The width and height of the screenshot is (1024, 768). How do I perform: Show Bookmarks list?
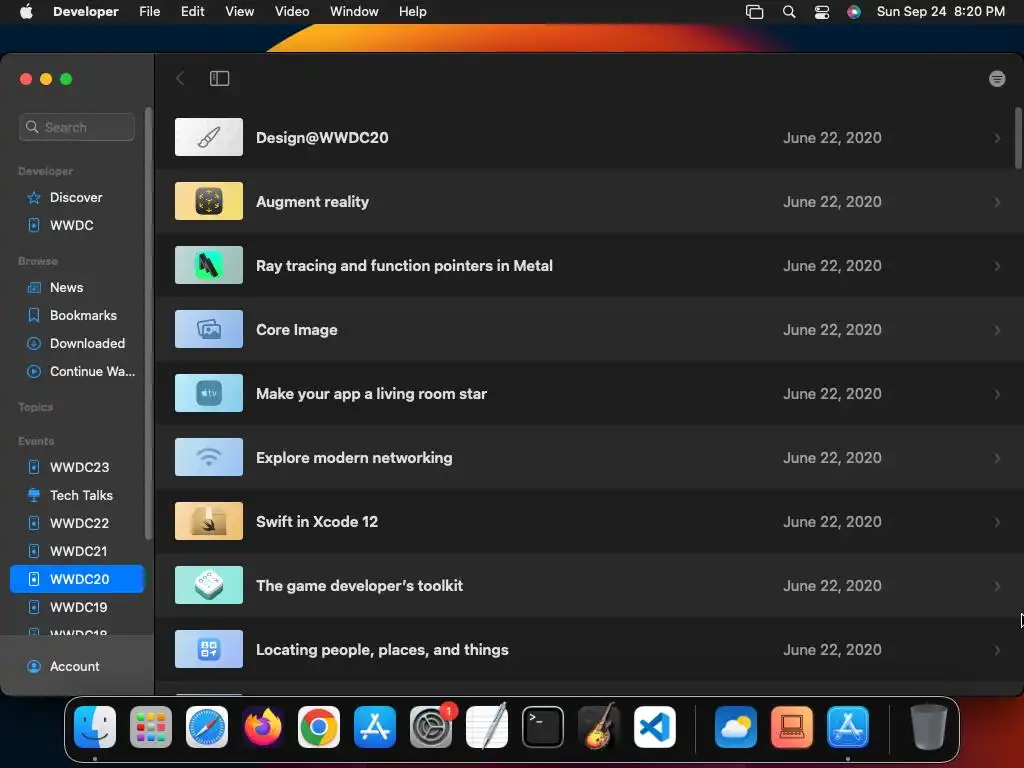(x=77, y=315)
